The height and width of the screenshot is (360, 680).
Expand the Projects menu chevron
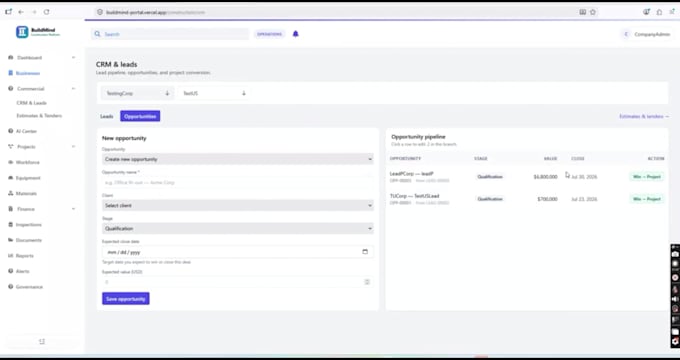tap(73, 147)
